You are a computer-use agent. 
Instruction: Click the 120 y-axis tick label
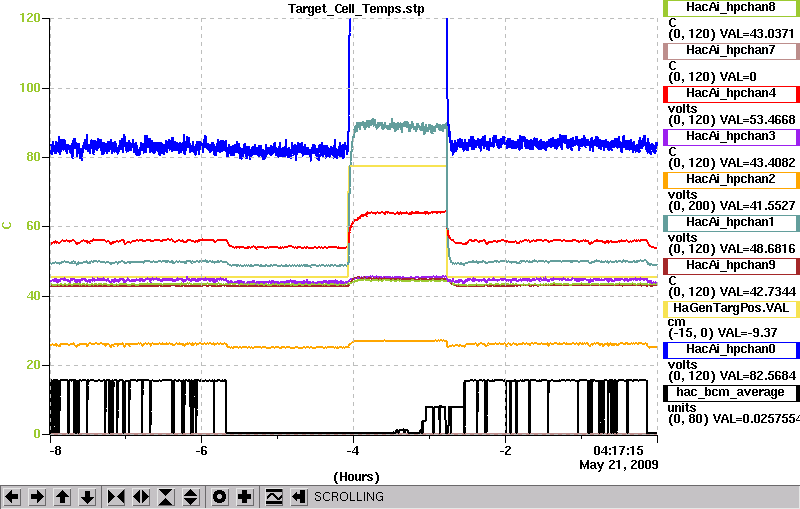[30, 18]
